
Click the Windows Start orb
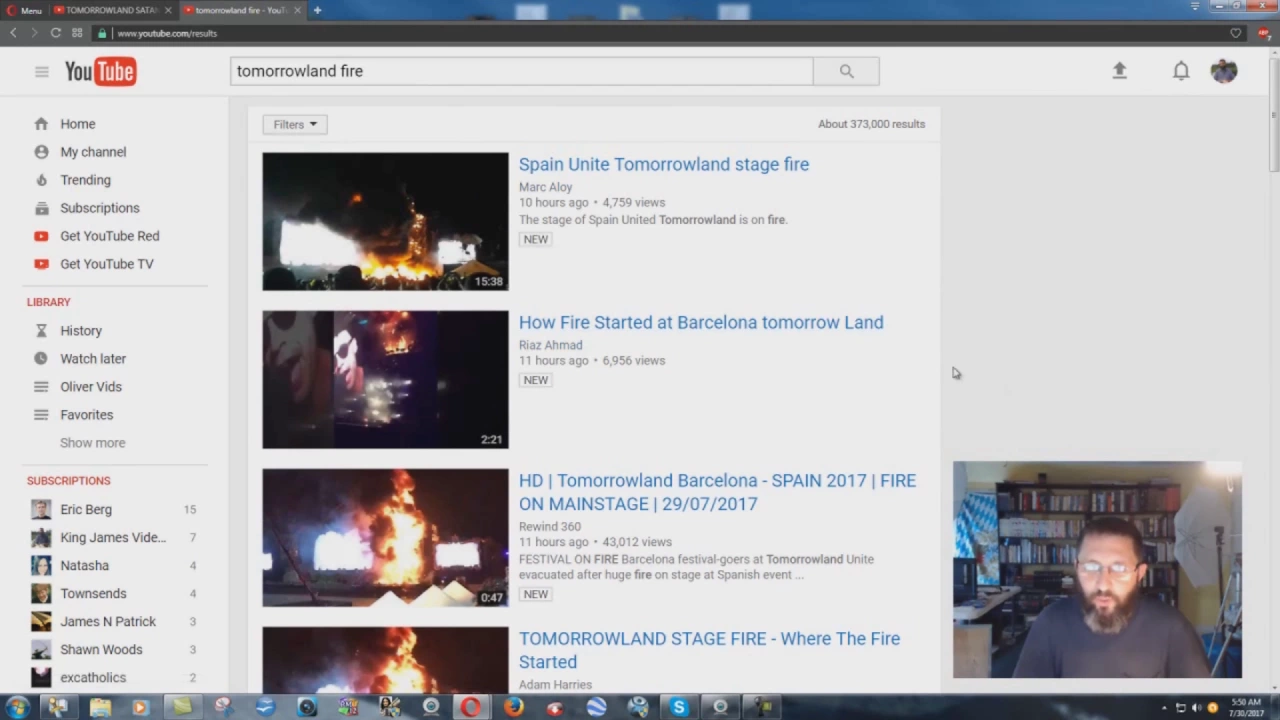tap(17, 707)
